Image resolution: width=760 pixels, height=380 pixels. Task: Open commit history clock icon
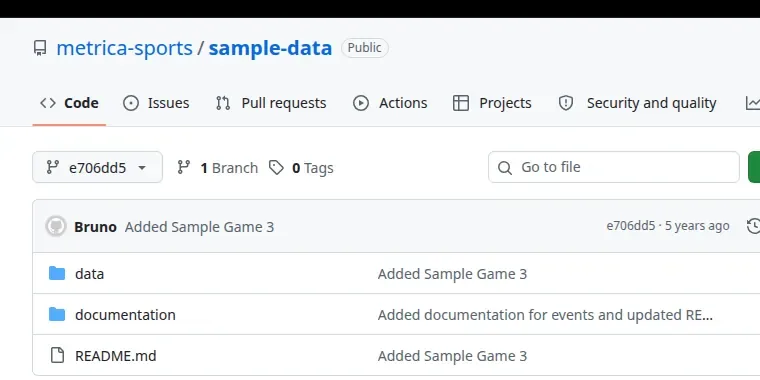754,226
